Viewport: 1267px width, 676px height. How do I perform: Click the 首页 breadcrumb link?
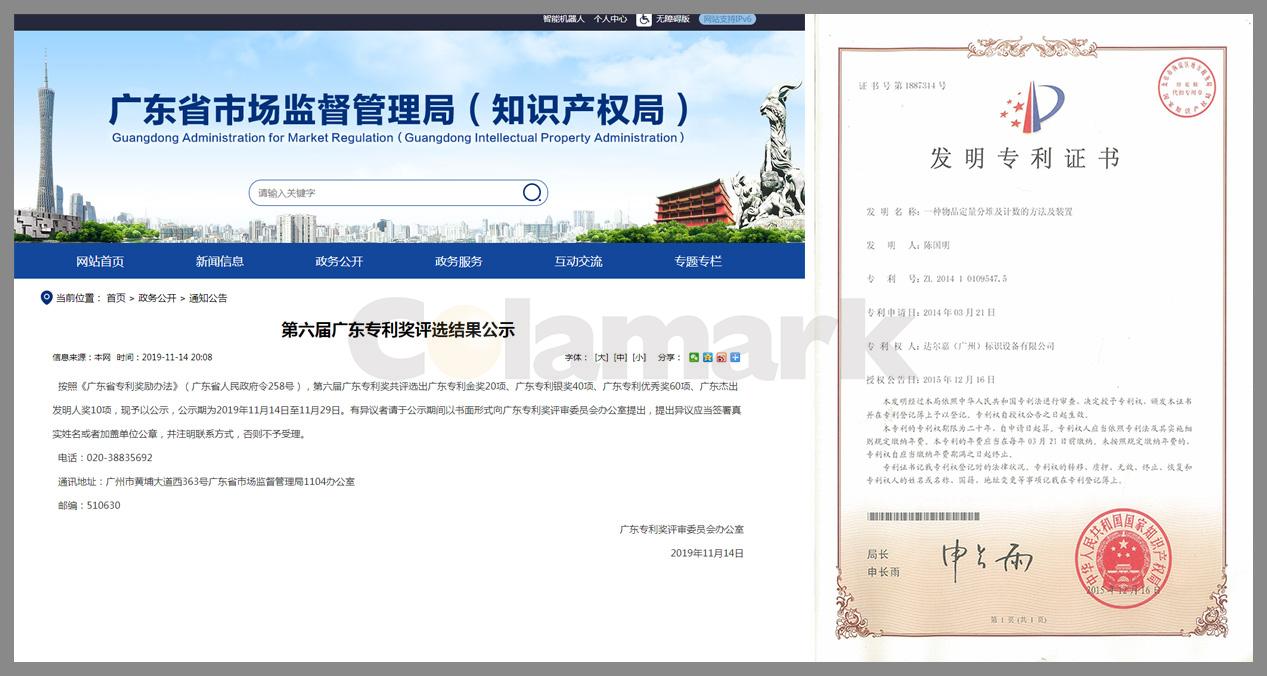coord(116,298)
